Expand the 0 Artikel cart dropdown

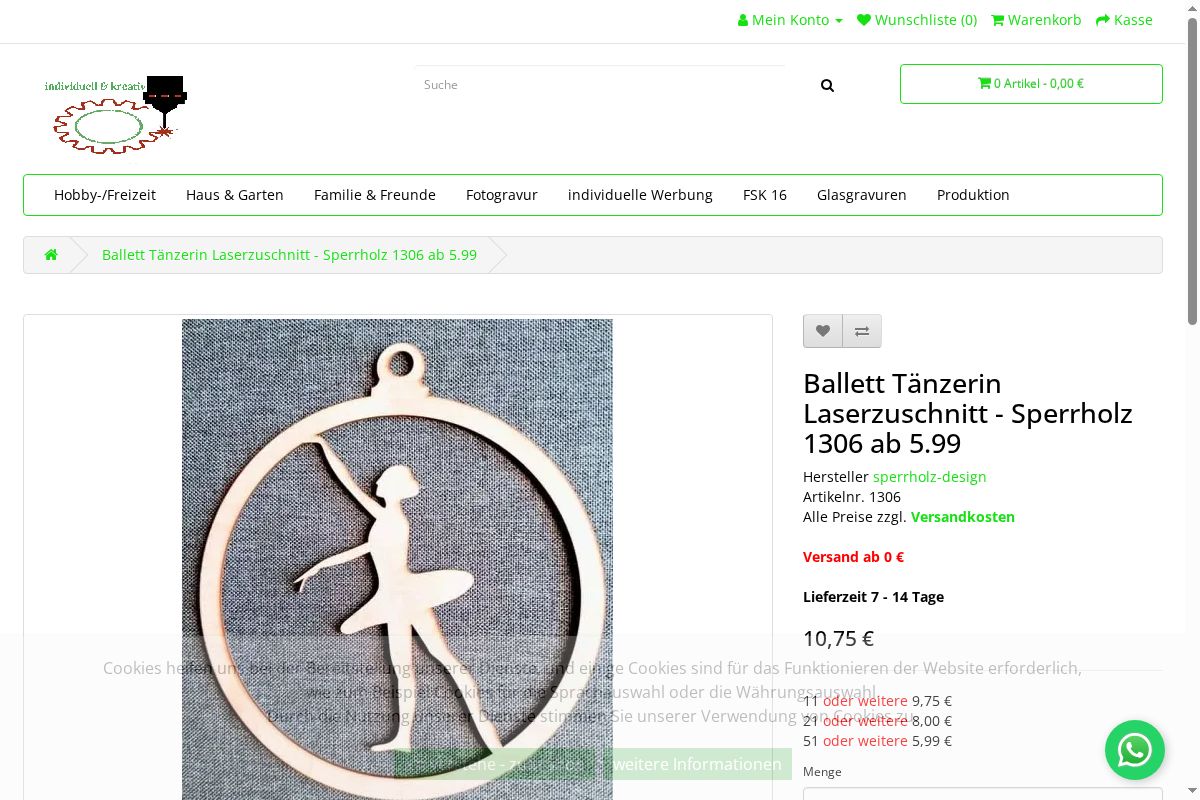[x=1031, y=84]
